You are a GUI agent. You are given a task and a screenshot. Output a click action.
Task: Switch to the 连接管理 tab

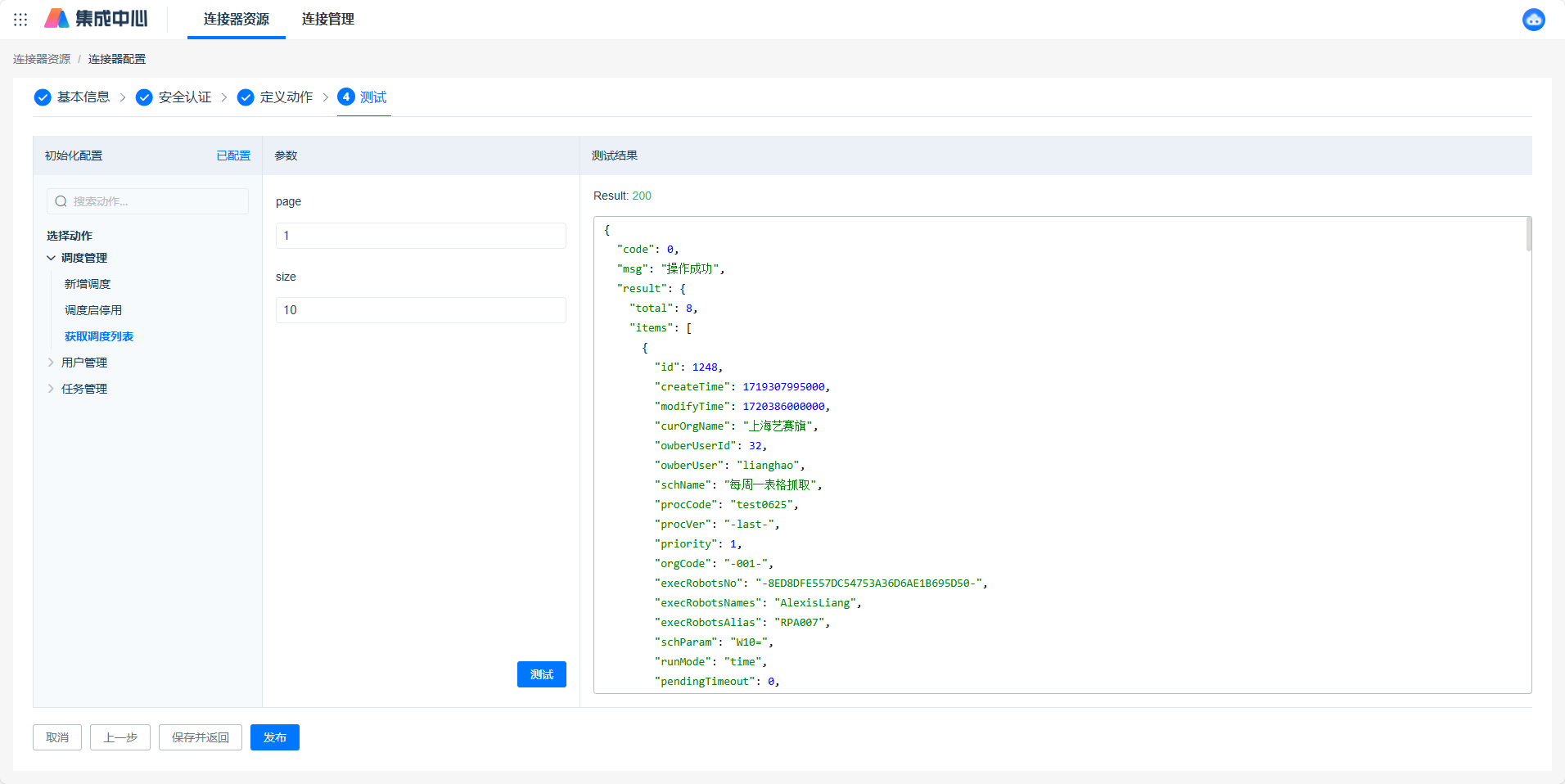pos(328,19)
